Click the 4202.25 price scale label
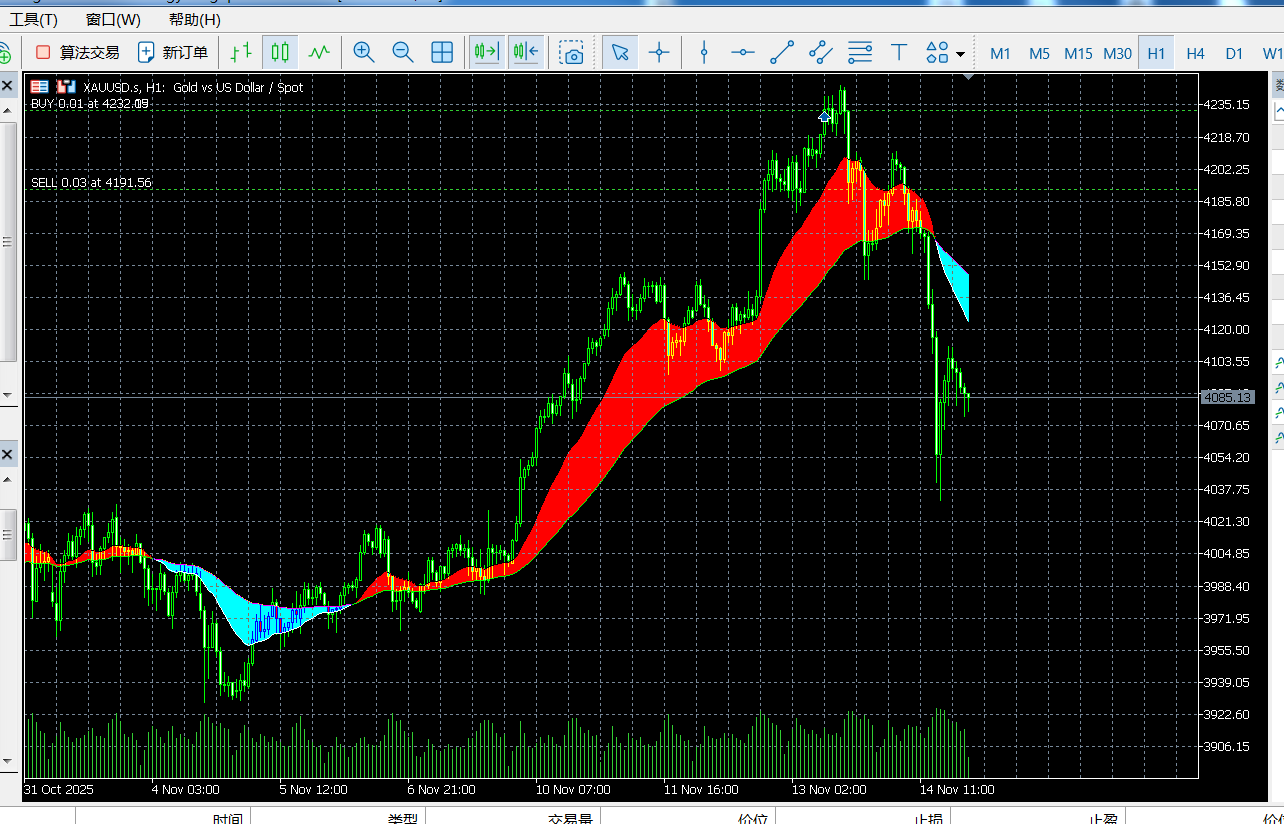1284x824 pixels. tap(1228, 169)
